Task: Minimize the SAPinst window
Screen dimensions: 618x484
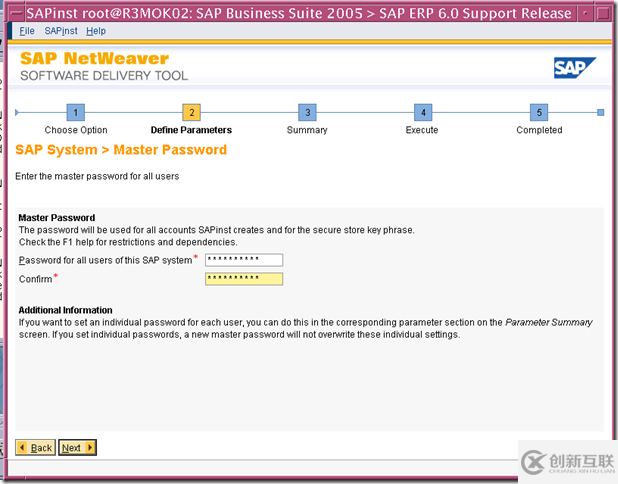Action: pos(586,13)
